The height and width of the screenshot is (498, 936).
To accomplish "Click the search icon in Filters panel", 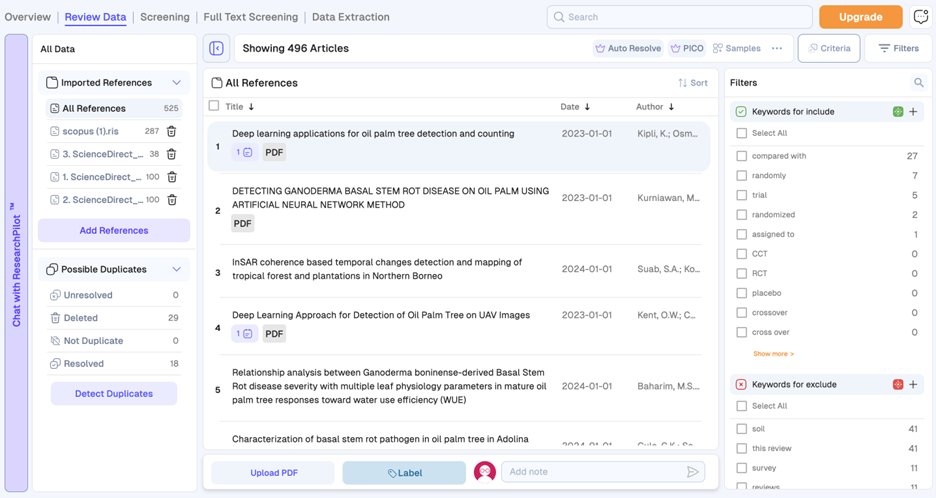I will [918, 83].
